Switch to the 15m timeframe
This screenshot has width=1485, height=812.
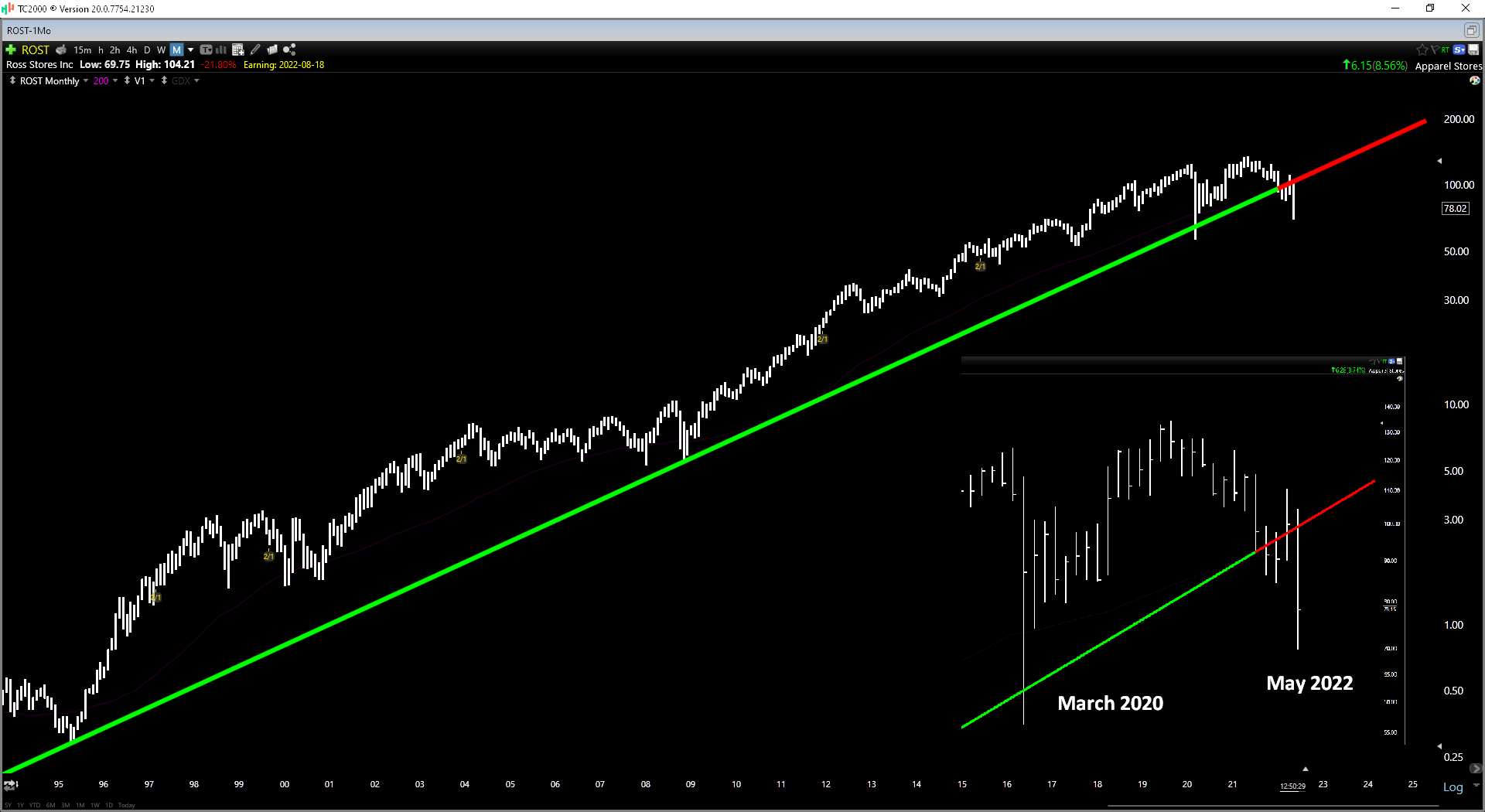(x=83, y=49)
